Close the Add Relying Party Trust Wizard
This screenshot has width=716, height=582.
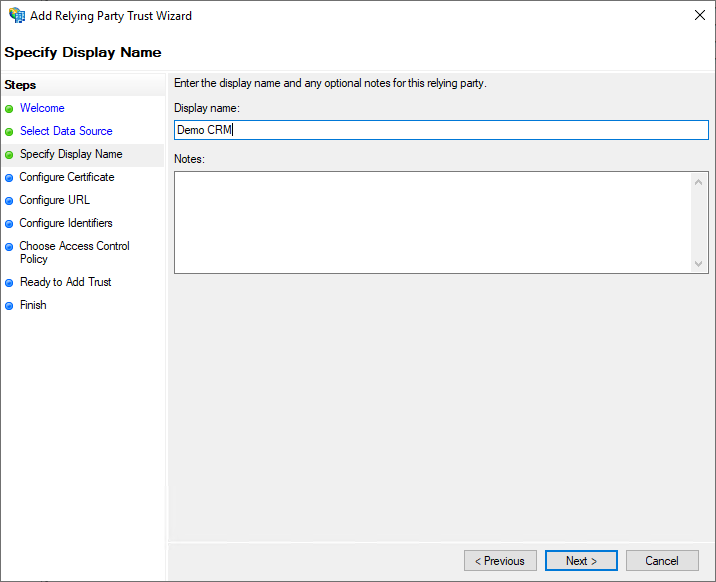[x=696, y=16]
